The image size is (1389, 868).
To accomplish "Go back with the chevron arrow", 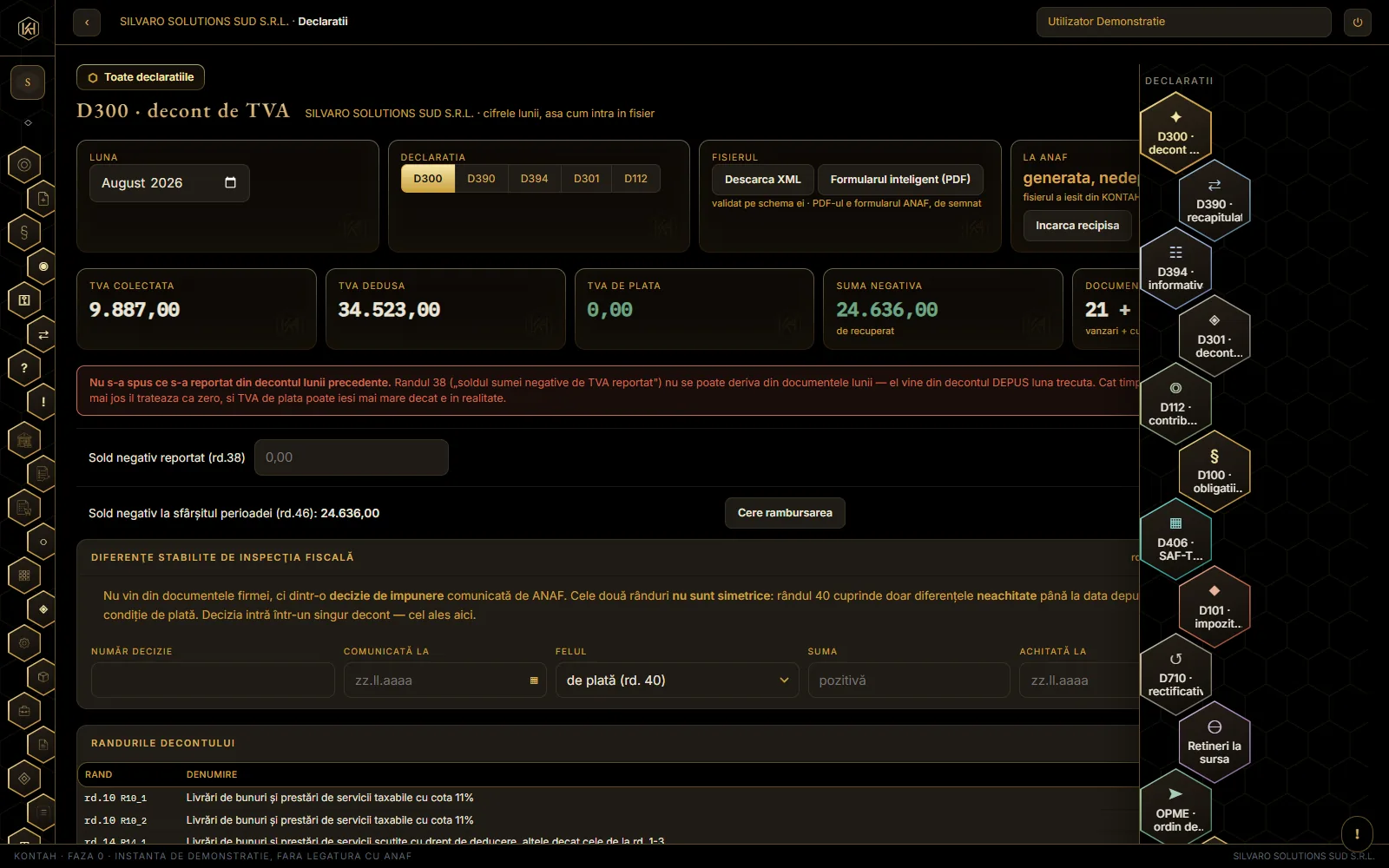I will tap(87, 23).
